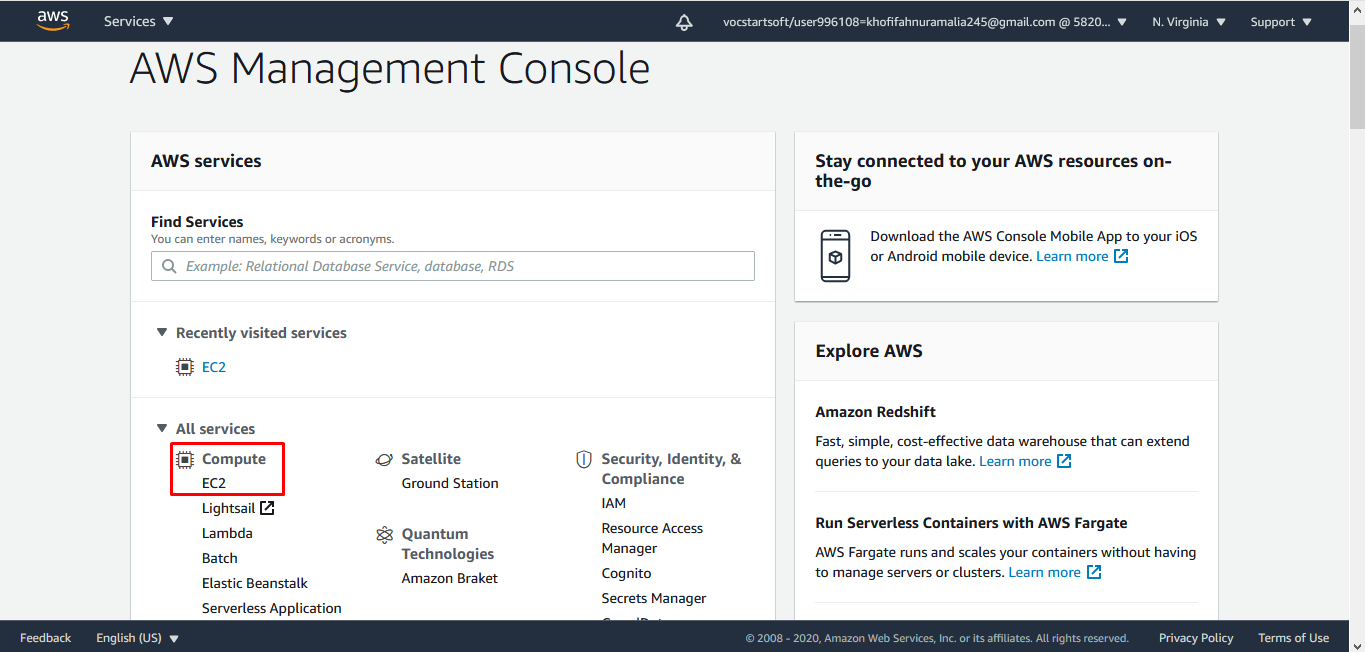
Task: Click the Quantum Technologies atom icon
Action: click(384, 535)
